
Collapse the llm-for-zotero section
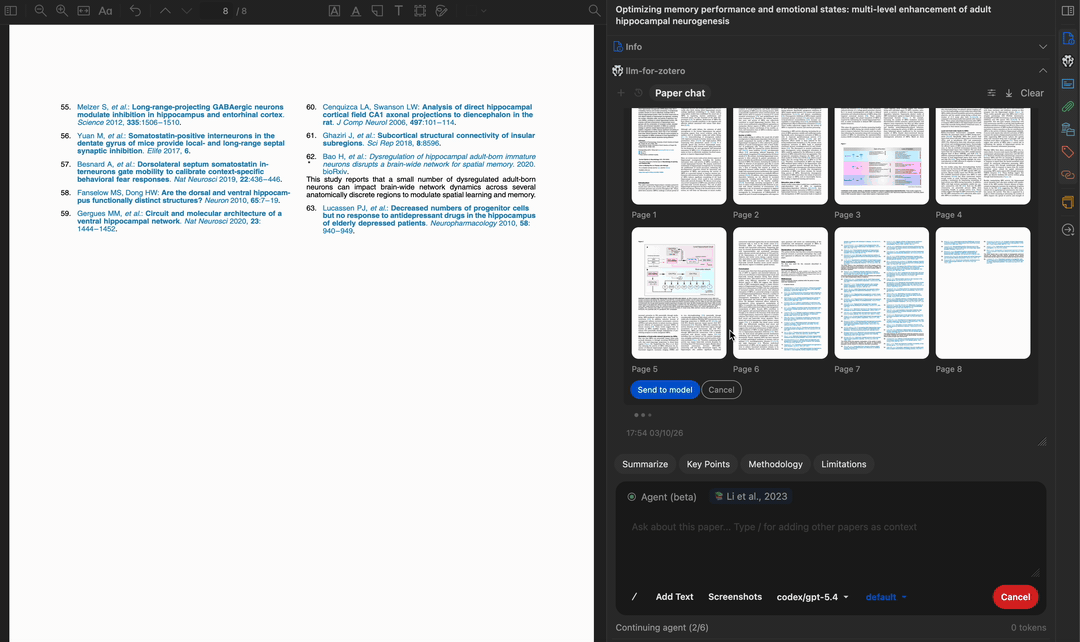click(1043, 71)
